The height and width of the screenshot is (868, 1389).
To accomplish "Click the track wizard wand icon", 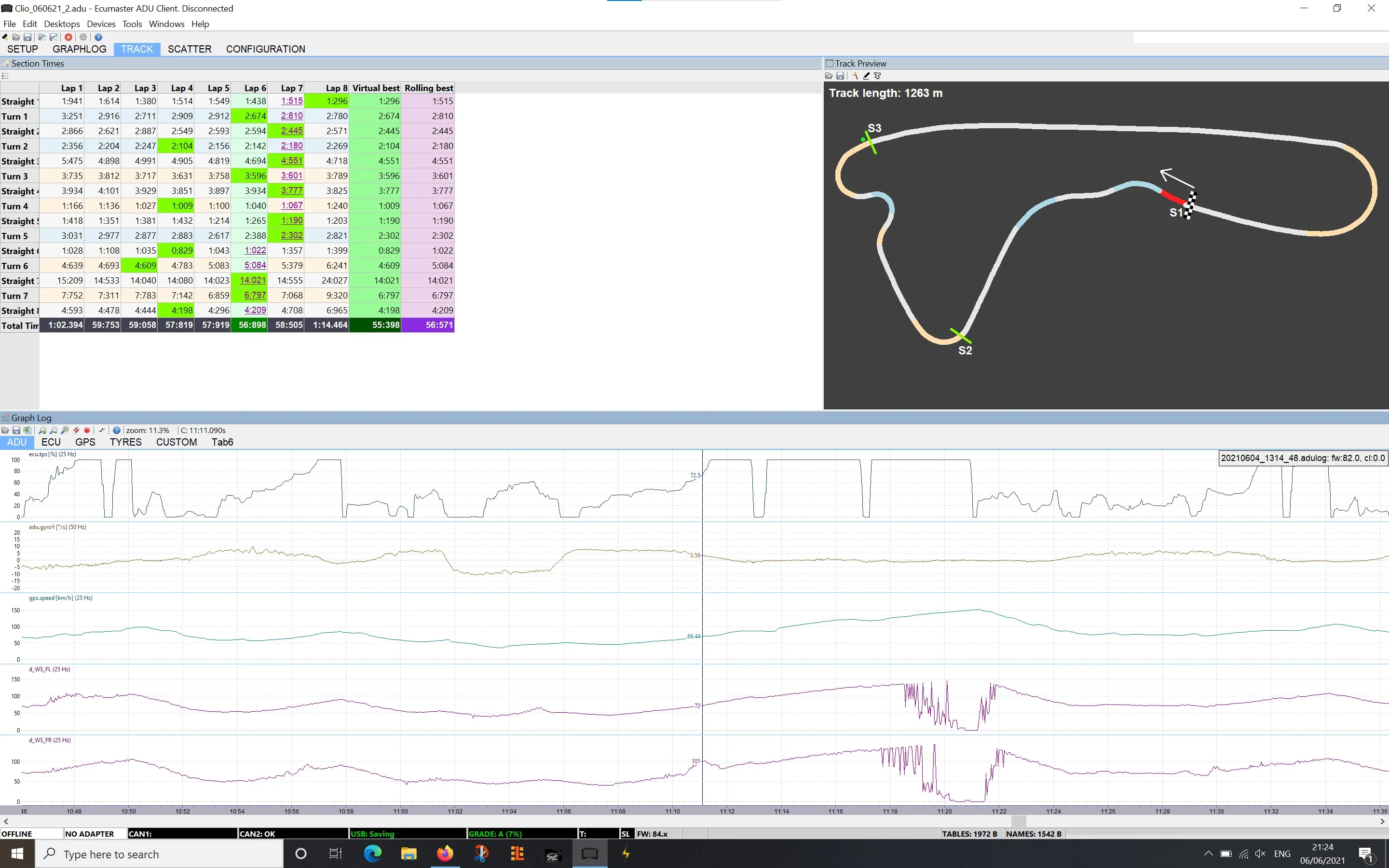I will click(x=855, y=76).
